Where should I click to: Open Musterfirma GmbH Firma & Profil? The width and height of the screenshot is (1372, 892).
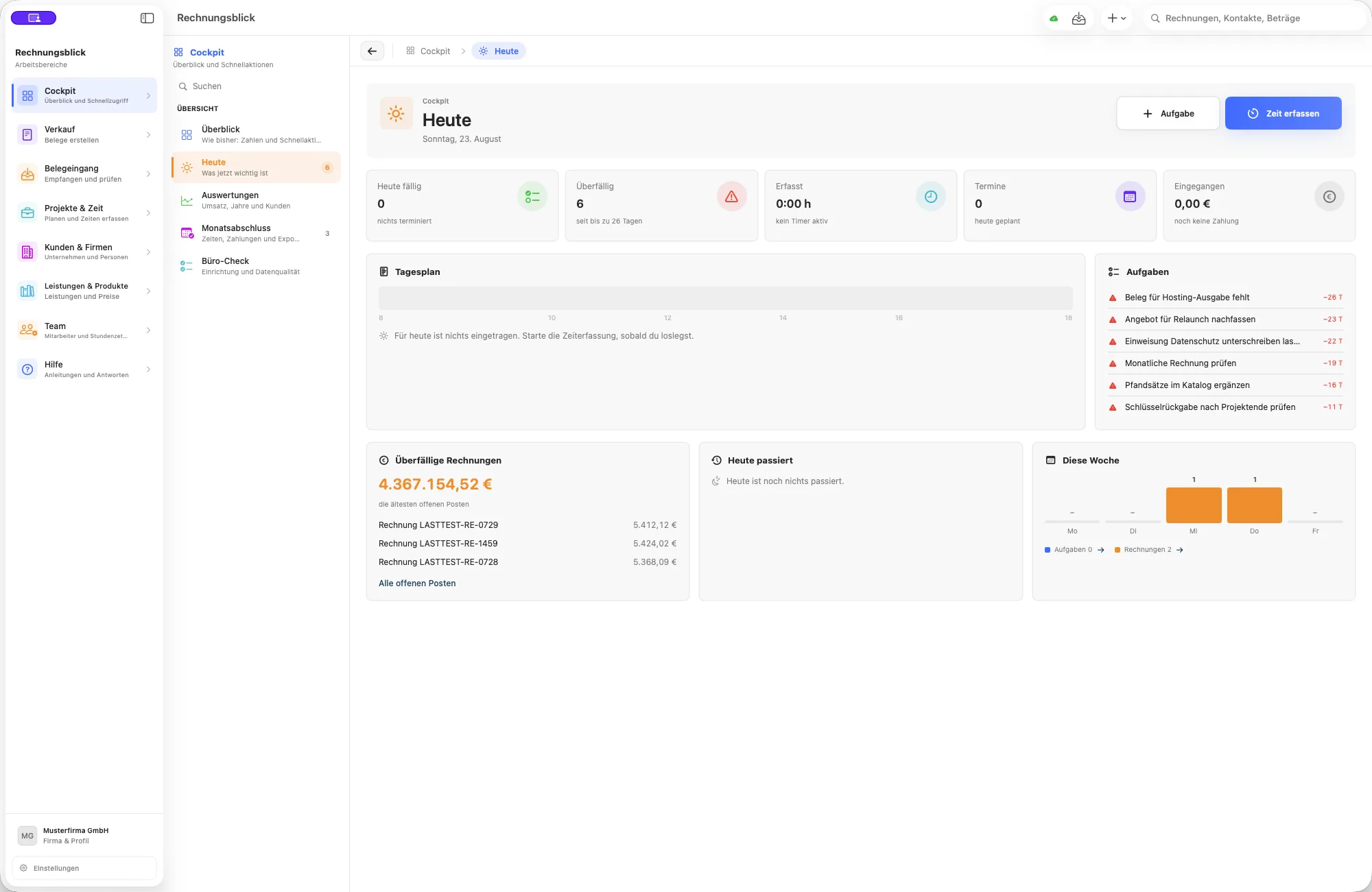pos(84,835)
